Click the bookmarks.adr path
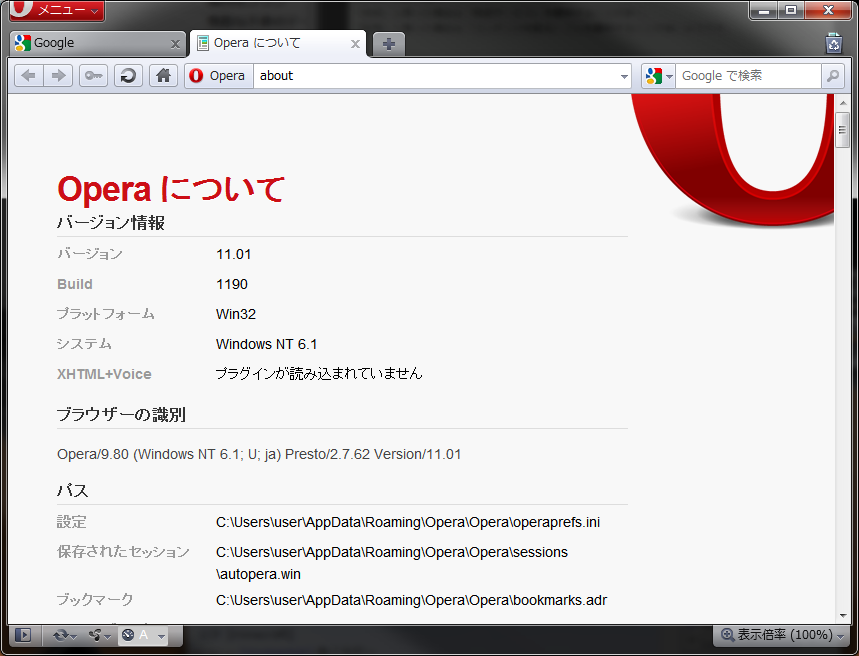This screenshot has width=859, height=656. 411,601
